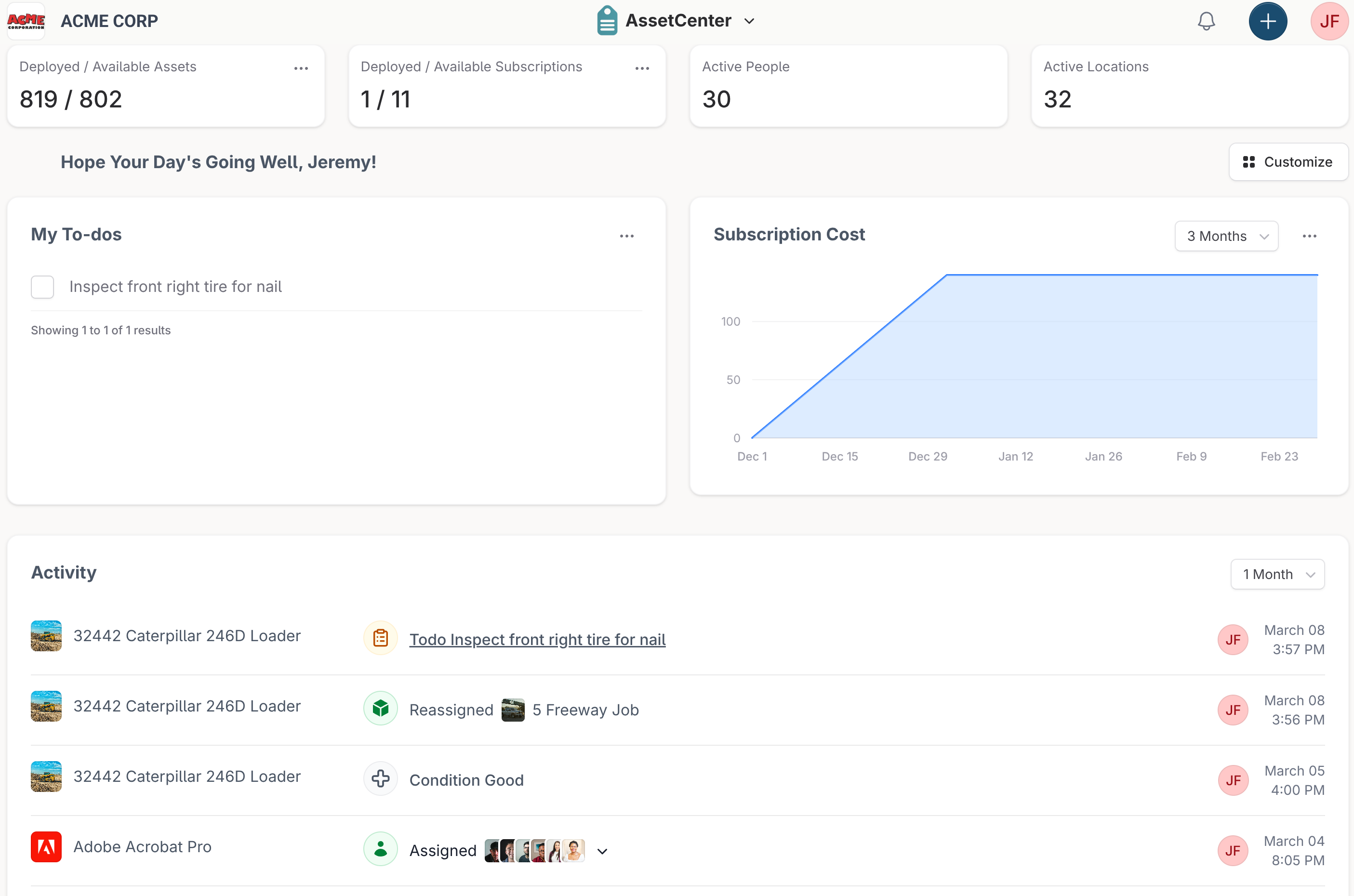
Task: Click the Adobe Acrobat Pro icon
Action: pyautogui.click(x=46, y=847)
